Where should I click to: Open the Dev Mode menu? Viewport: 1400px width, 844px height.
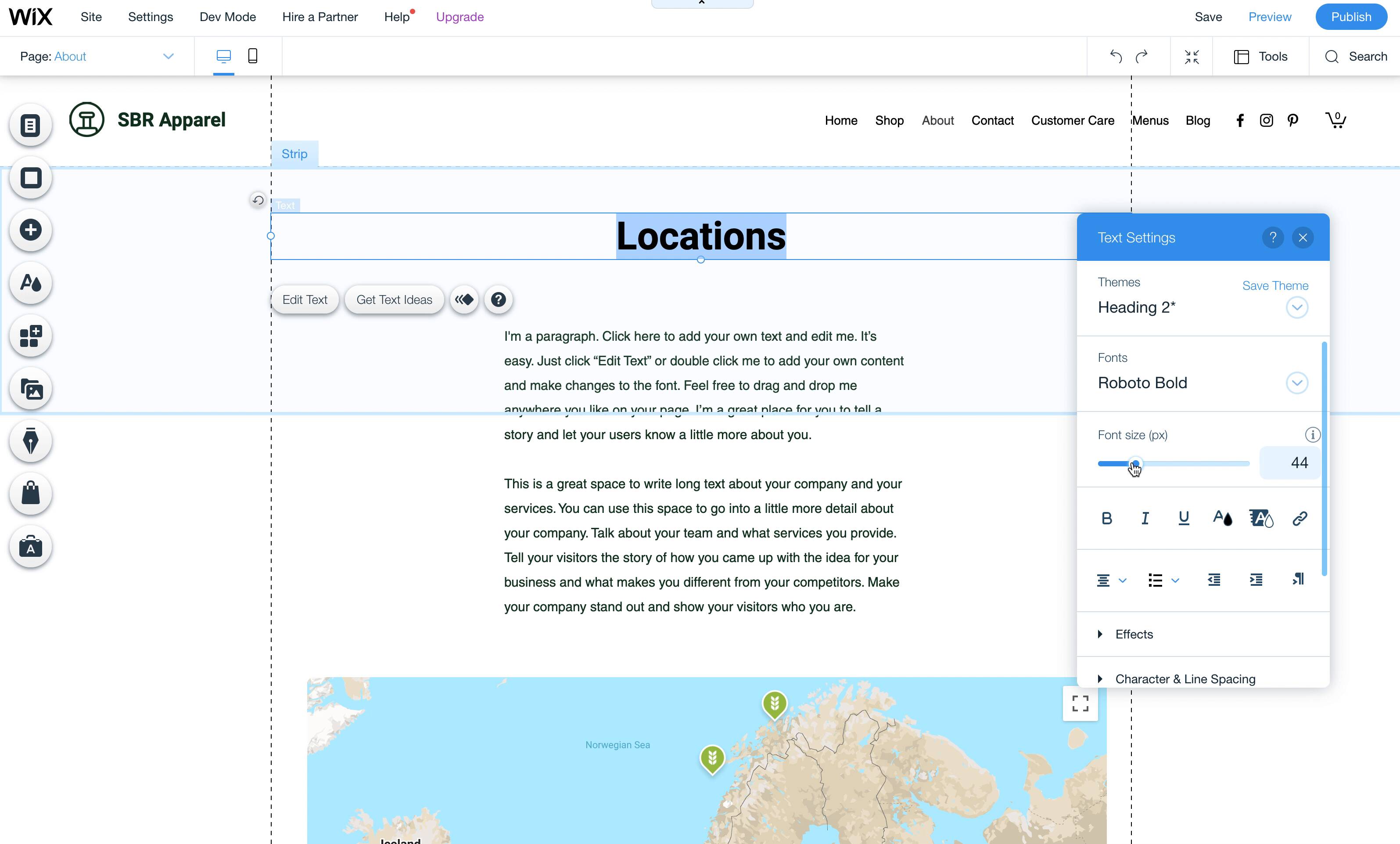(x=227, y=17)
